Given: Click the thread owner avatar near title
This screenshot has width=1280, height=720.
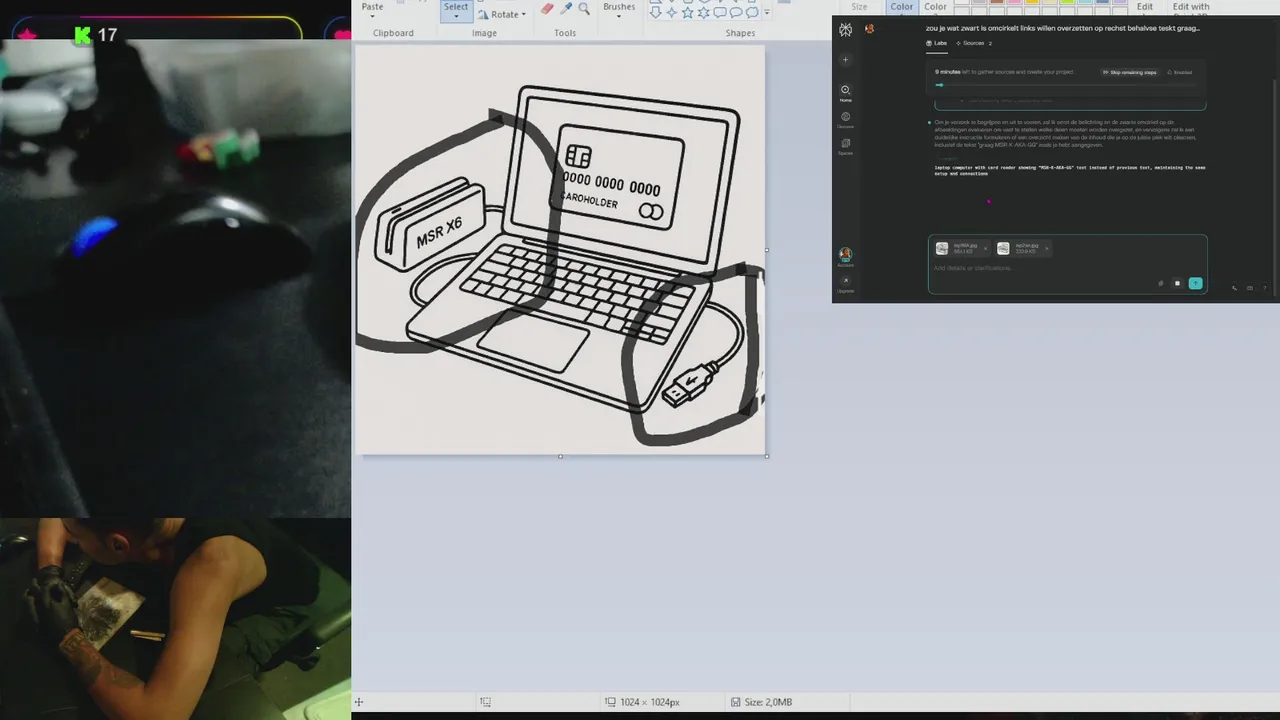Looking at the screenshot, I should pos(869,29).
